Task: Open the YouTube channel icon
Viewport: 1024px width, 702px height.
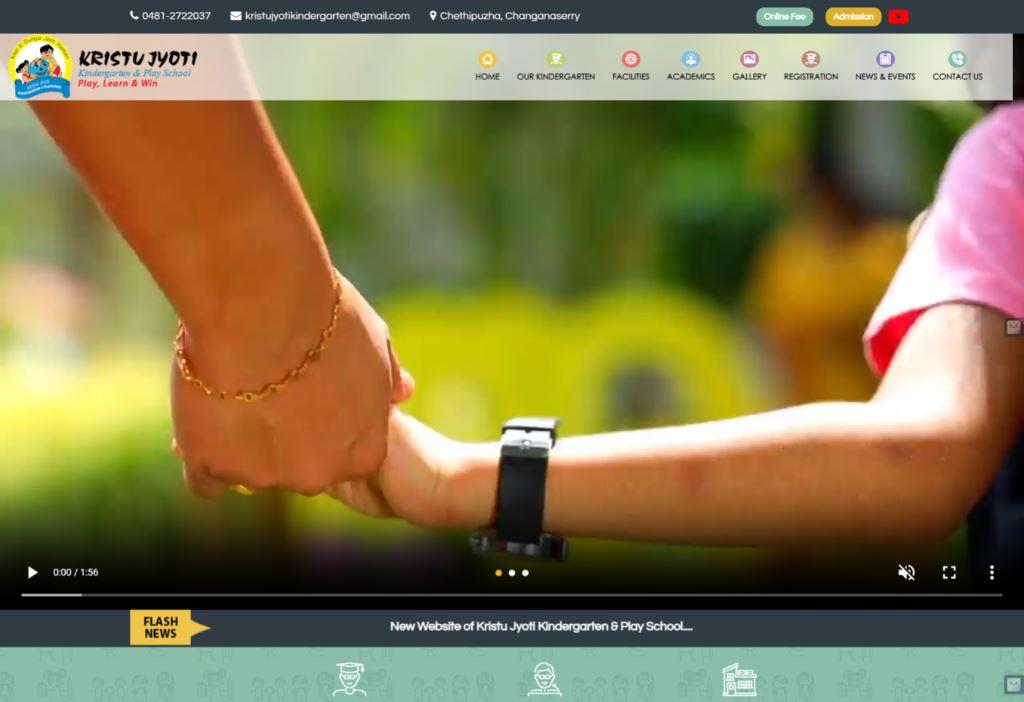Action: pos(898,16)
